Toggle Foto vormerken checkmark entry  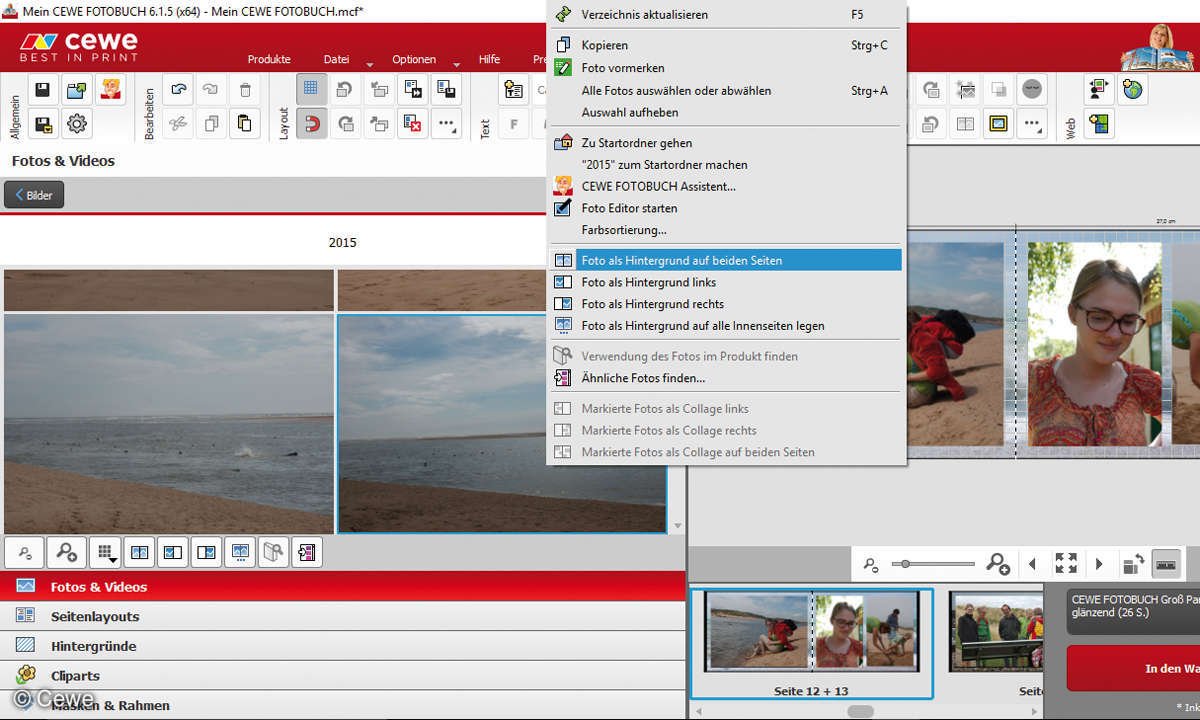726,68
